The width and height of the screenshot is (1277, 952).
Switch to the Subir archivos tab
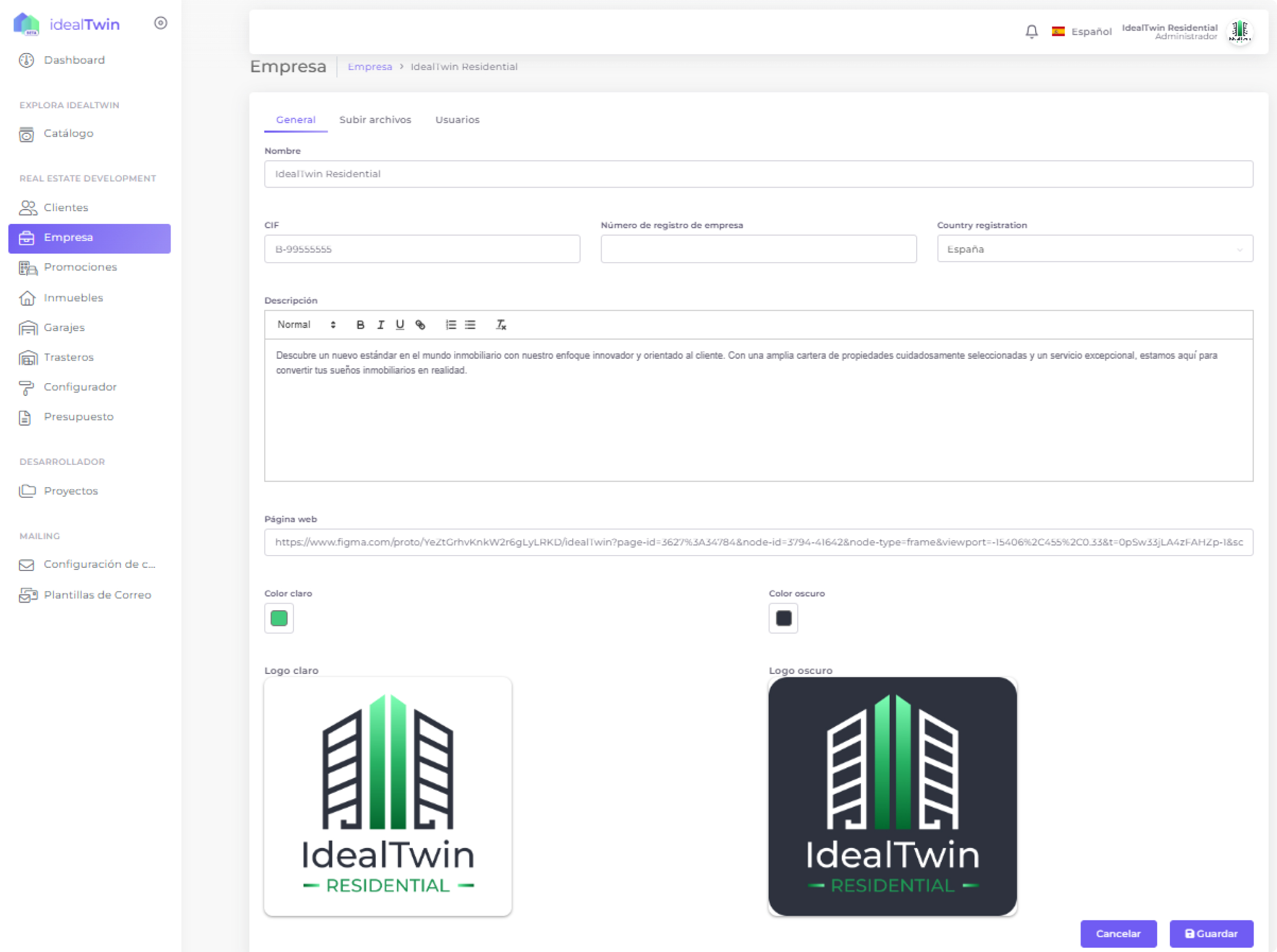tap(375, 120)
